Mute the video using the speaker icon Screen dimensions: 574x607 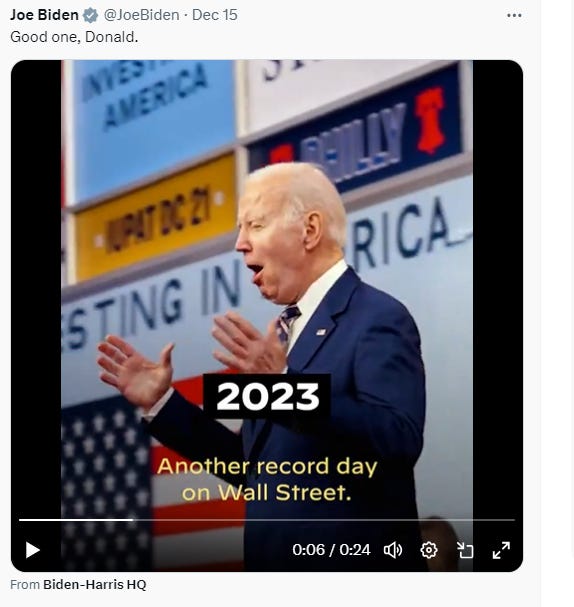coord(393,550)
